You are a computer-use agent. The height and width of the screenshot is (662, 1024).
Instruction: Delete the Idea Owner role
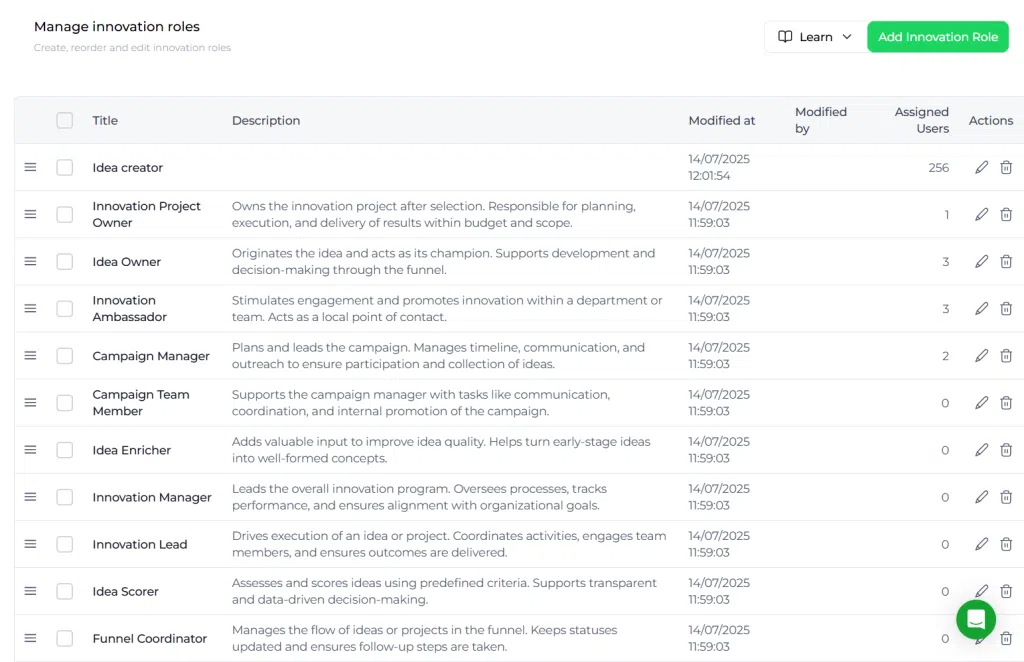coord(1006,261)
